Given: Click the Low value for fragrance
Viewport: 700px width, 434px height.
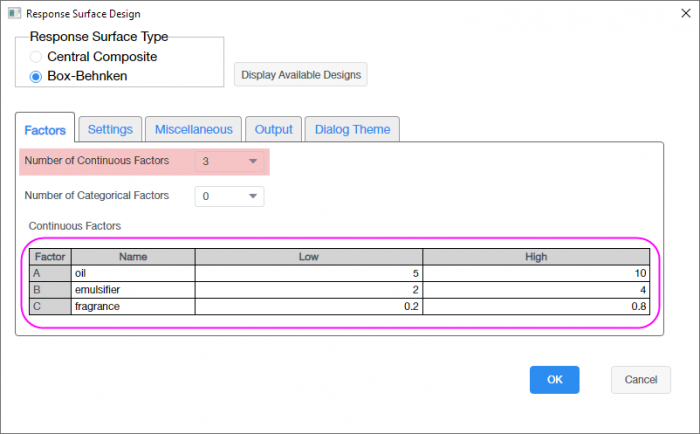Looking at the screenshot, I should pyautogui.click(x=308, y=307).
